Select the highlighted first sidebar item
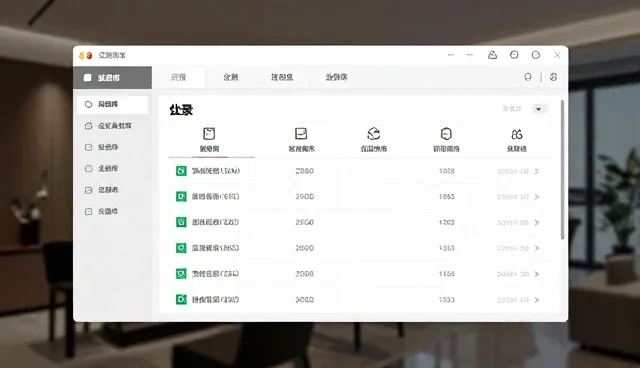 coord(113,104)
